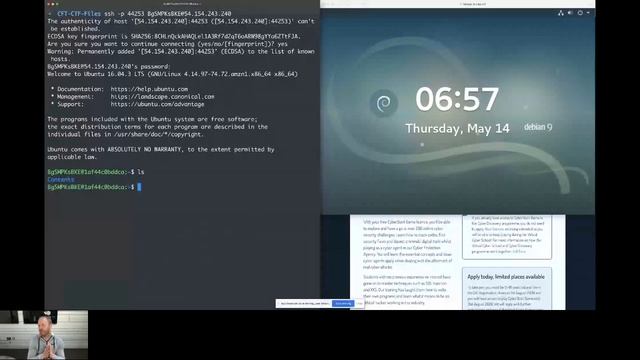Click the volume icon in Debian top bar
Viewport: 640px width, 360px height.
pyautogui.click(x=570, y=13)
